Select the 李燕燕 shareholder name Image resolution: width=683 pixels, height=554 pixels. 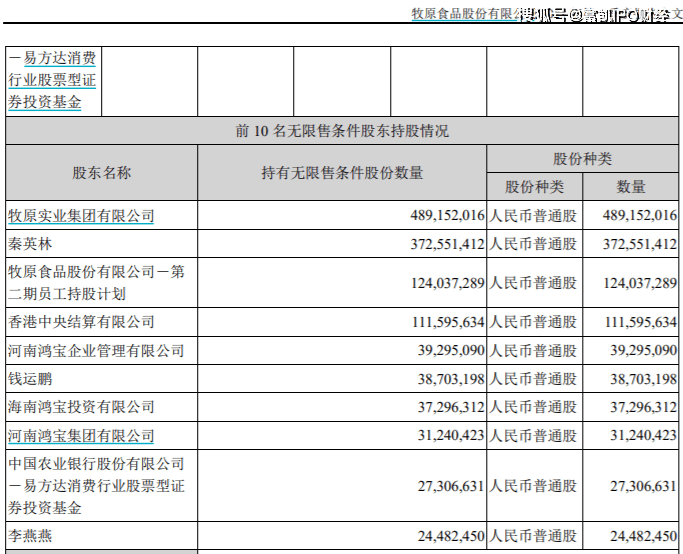click(x=30, y=536)
